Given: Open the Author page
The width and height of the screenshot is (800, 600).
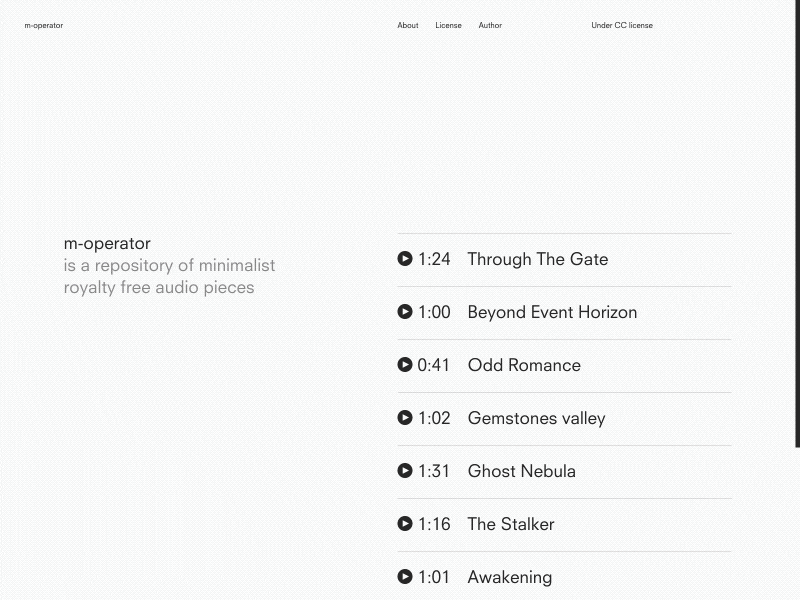Looking at the screenshot, I should click(490, 25).
